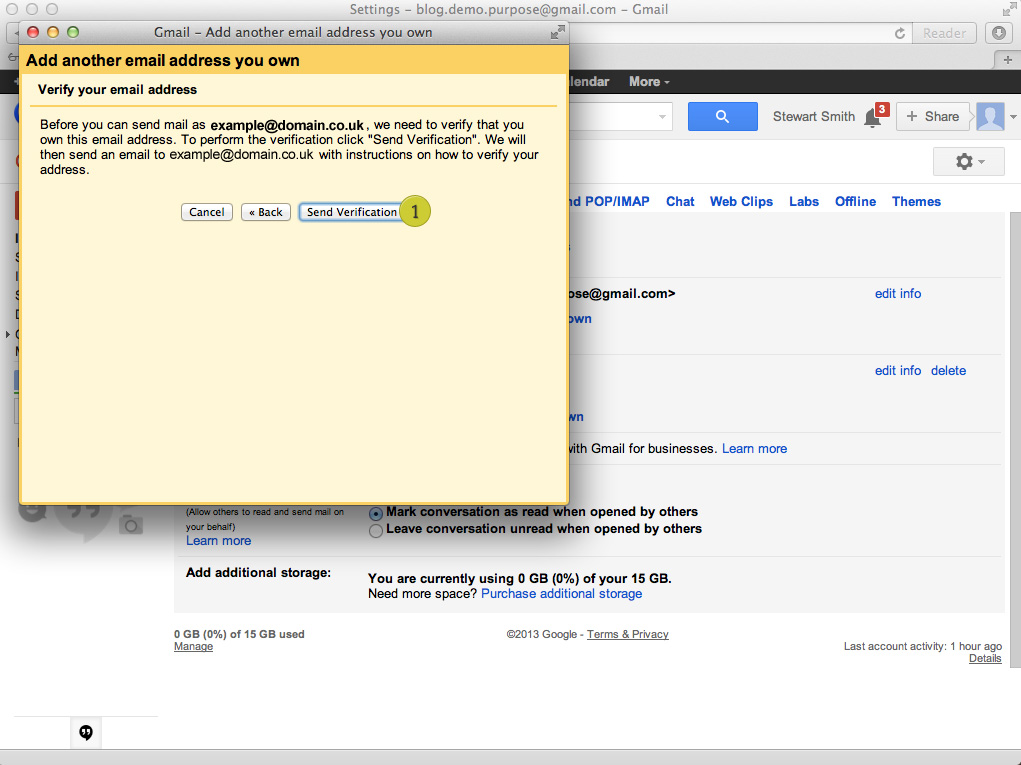The width and height of the screenshot is (1021, 765).
Task: Expand the More menu in black bar
Action: 649,82
